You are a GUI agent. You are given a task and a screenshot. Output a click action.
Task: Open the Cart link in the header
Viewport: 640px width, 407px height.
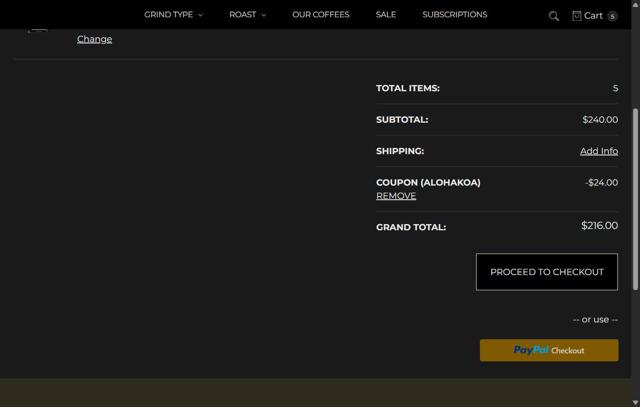588,16
